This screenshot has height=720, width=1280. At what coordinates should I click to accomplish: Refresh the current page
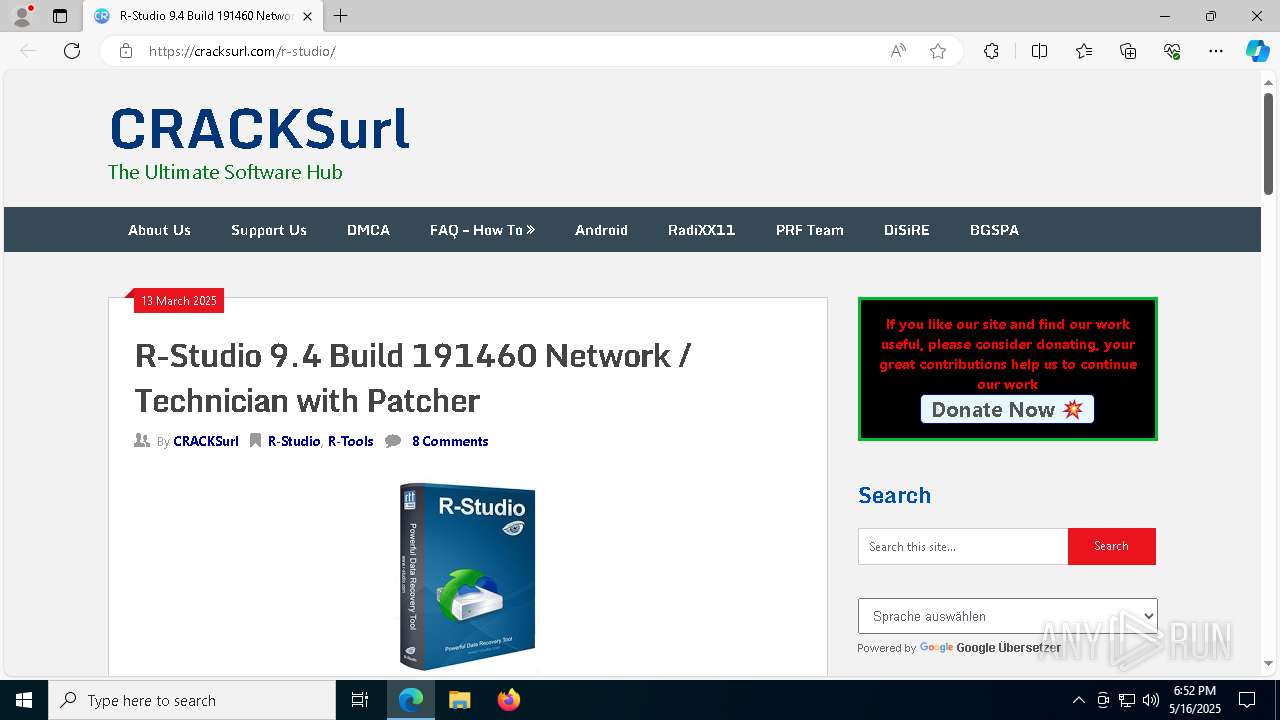coord(72,51)
